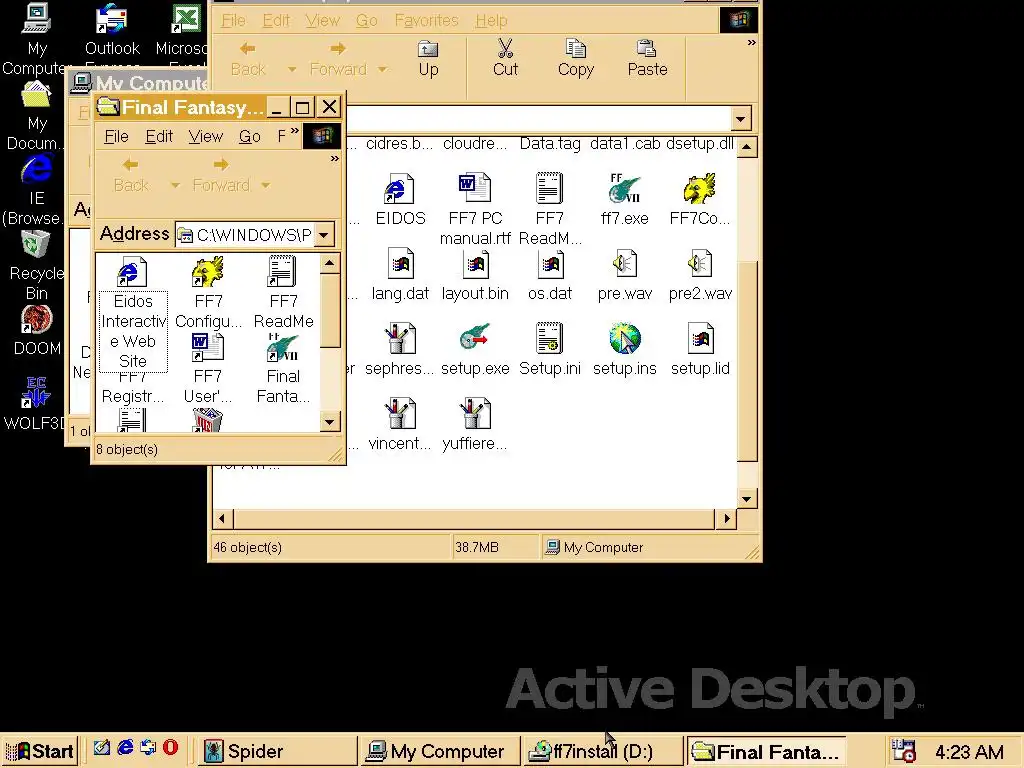Expand Forward history arrow in ff7install window
The image size is (1024, 768).
(383, 69)
